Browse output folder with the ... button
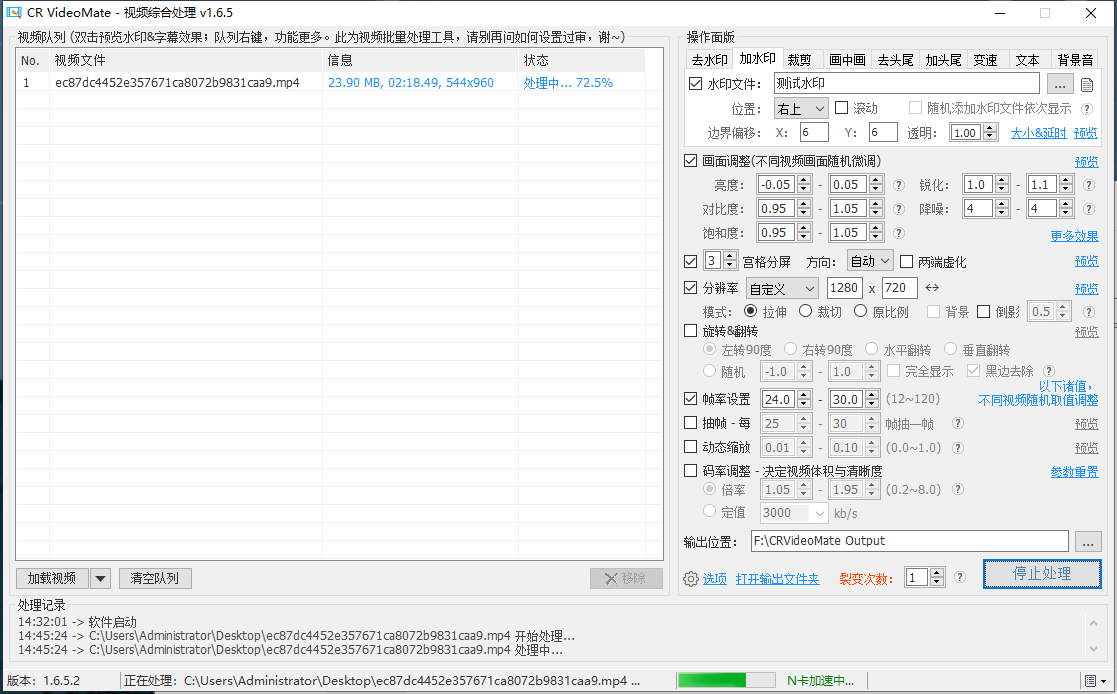 1088,542
